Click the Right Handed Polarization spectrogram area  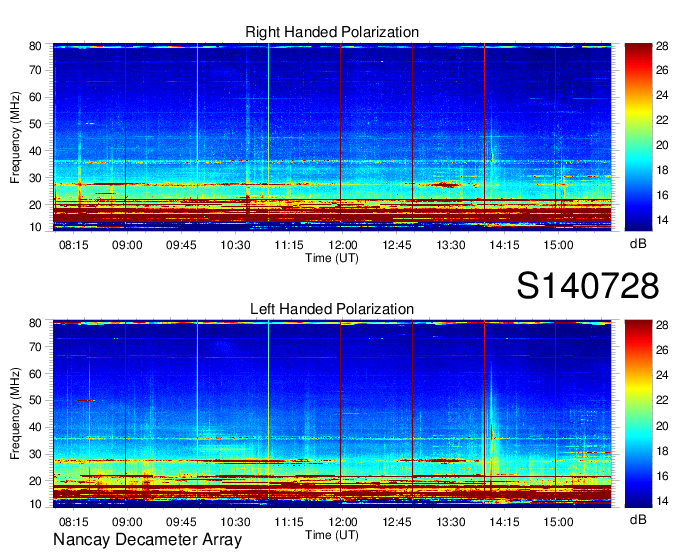click(332, 137)
